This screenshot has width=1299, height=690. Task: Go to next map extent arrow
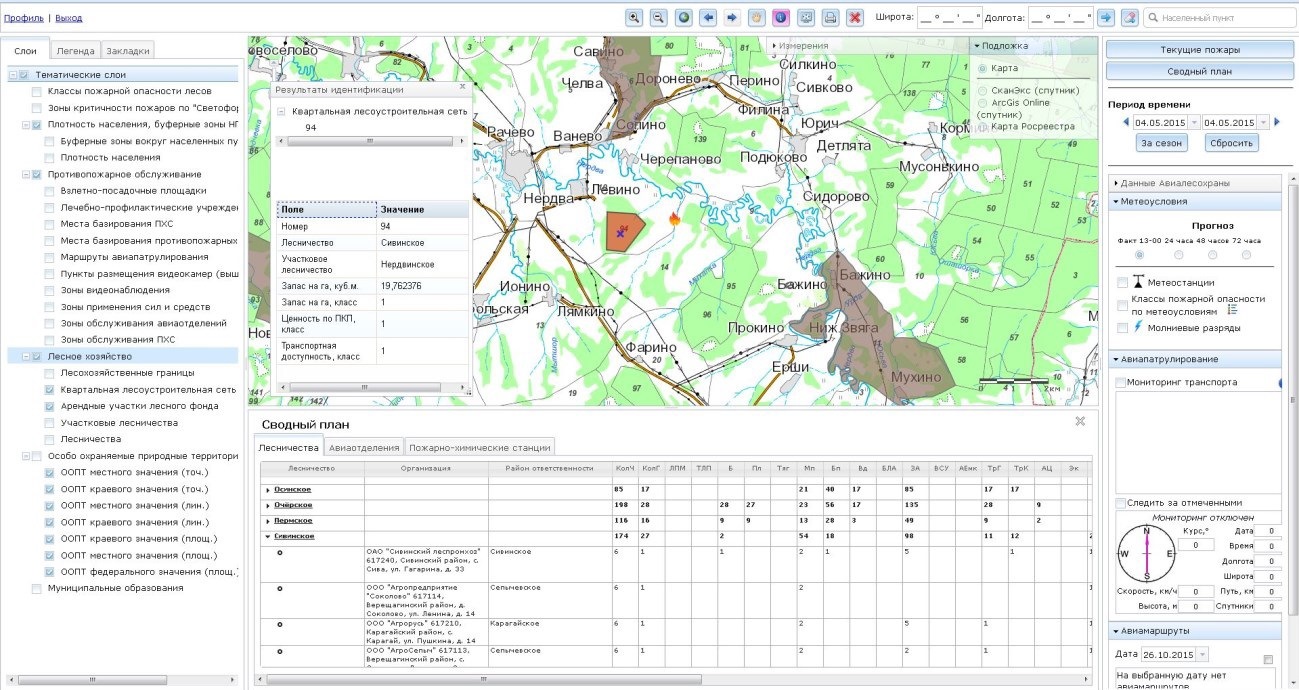click(732, 17)
